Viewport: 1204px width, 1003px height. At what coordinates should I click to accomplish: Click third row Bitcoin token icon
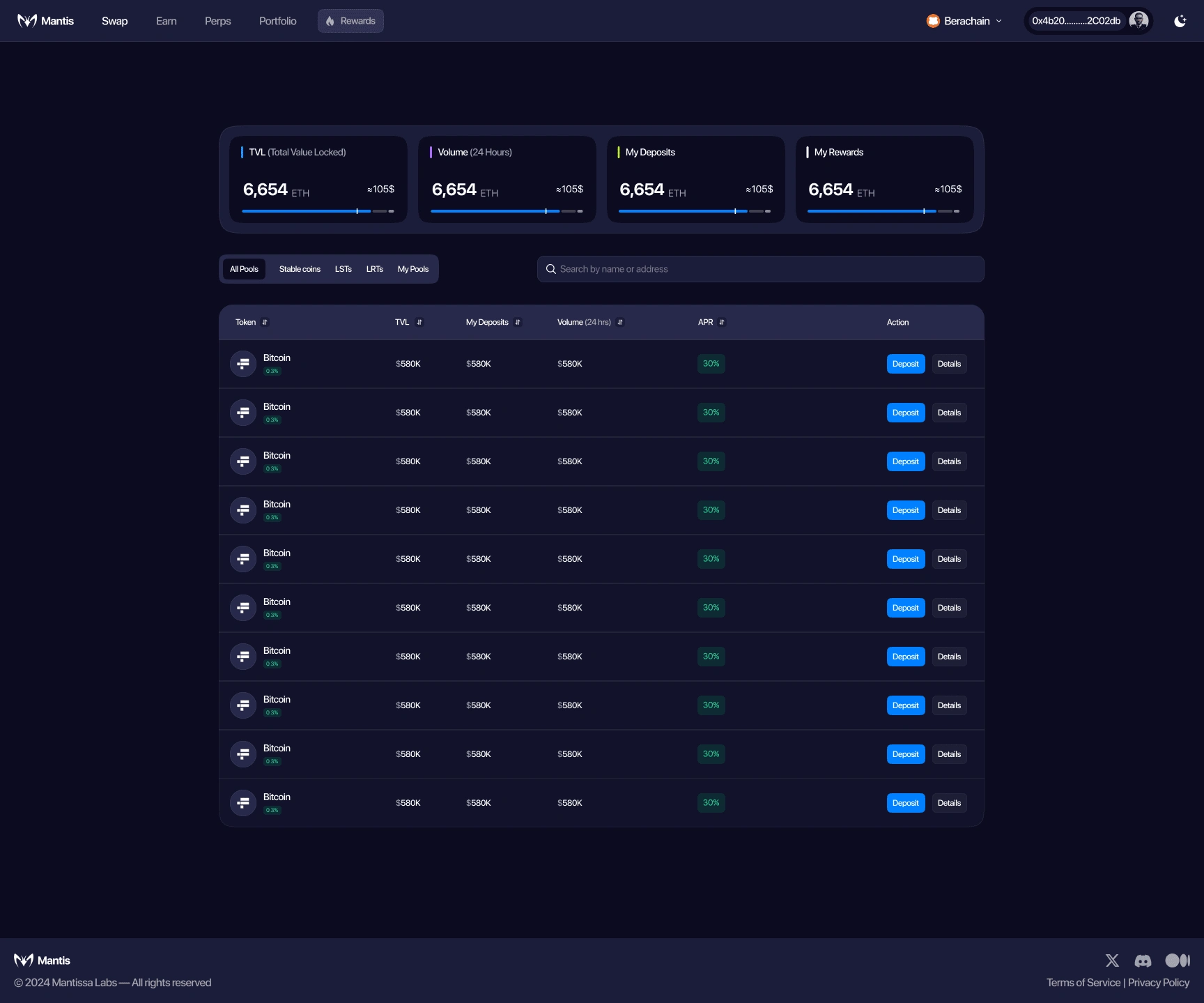pyautogui.click(x=243, y=461)
